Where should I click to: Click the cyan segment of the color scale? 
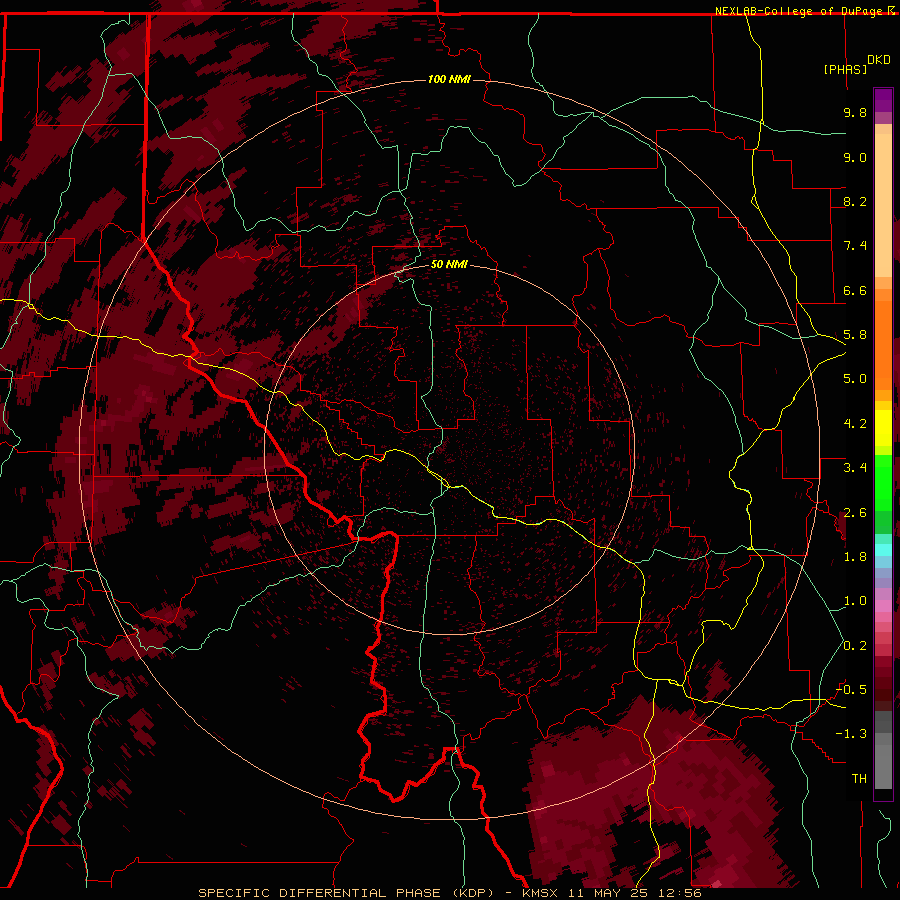point(883,550)
